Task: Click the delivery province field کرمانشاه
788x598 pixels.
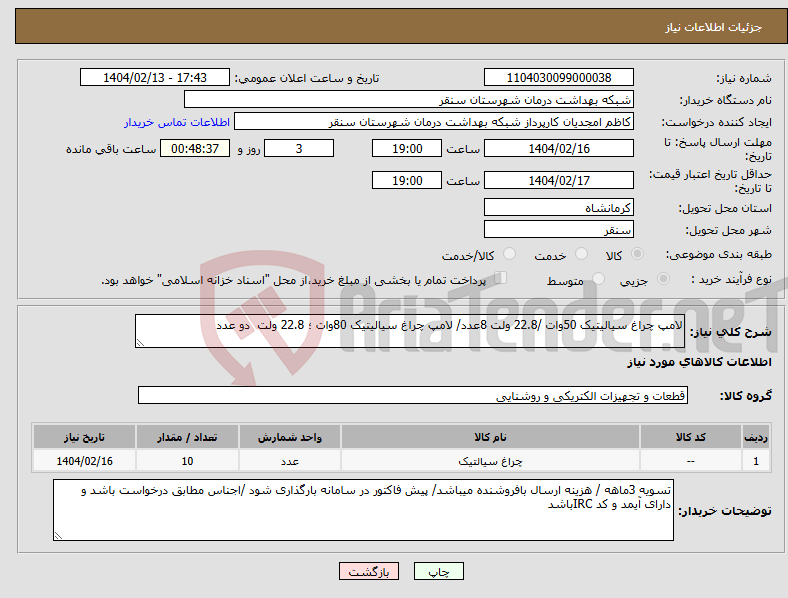Action: pos(559,207)
